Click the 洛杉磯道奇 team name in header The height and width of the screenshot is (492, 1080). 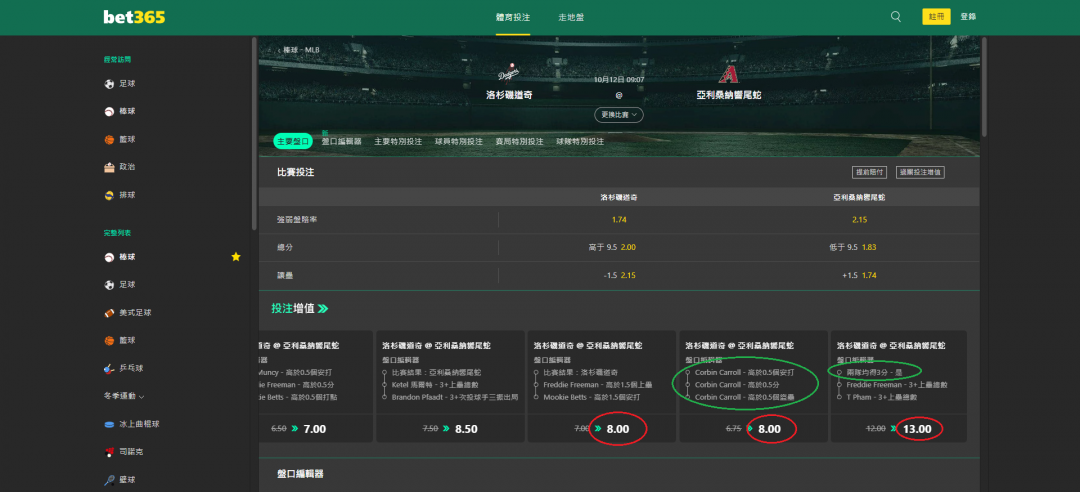508,95
